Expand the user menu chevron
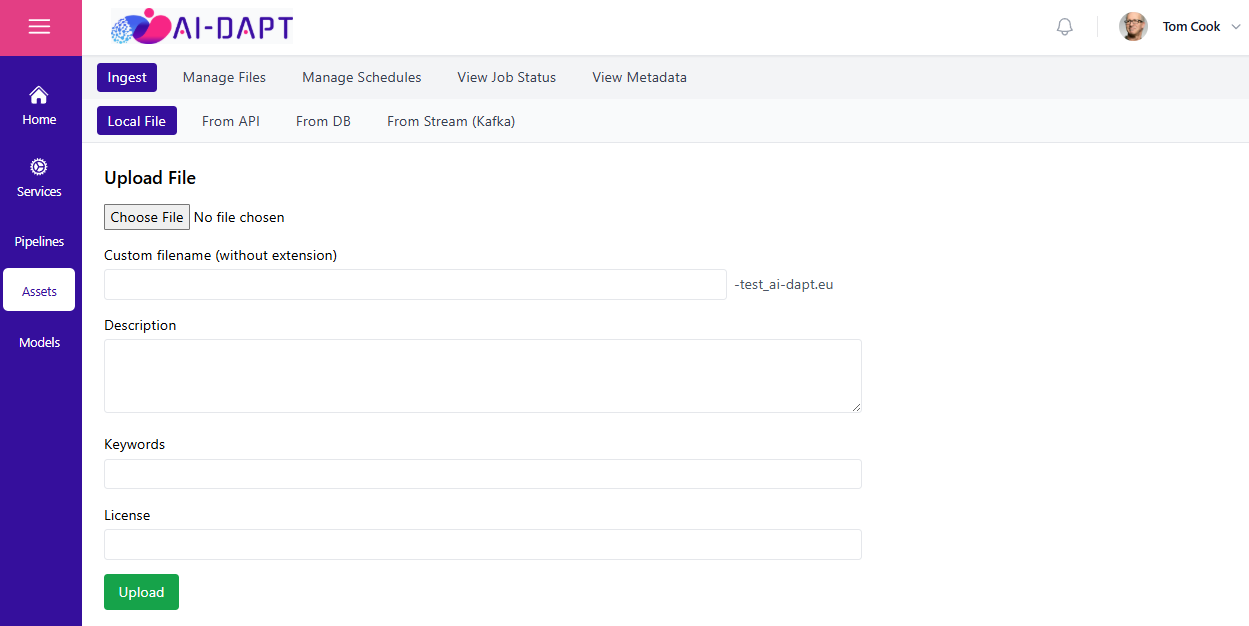This screenshot has width=1249, height=626. [1236, 27]
